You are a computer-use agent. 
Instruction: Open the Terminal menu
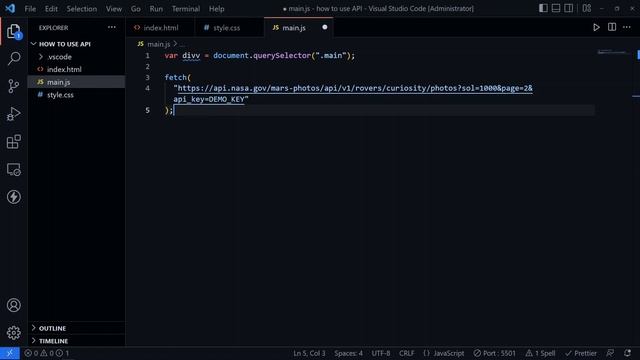point(186,9)
